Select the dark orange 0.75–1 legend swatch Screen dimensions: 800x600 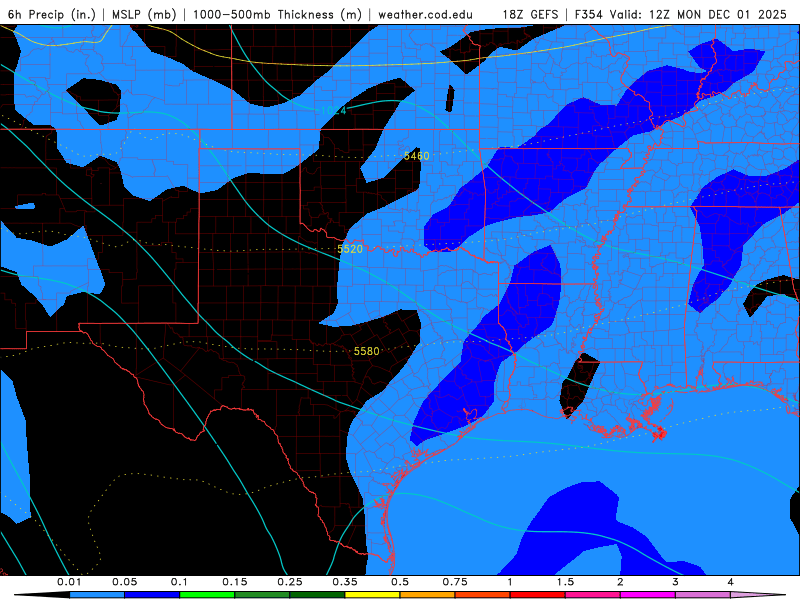tap(483, 595)
